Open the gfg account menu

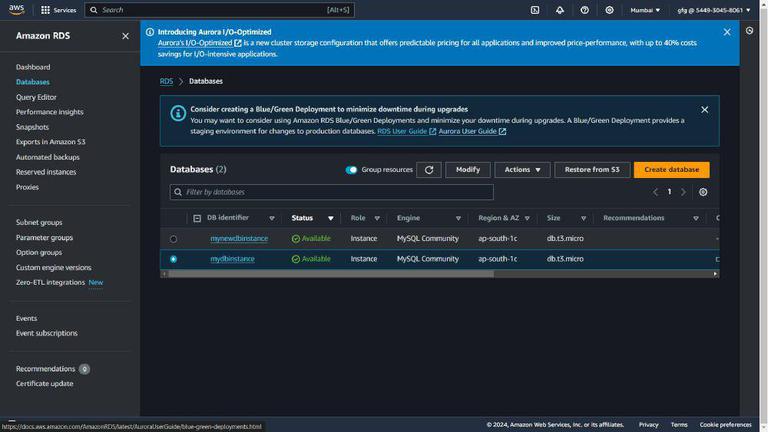[714, 10]
